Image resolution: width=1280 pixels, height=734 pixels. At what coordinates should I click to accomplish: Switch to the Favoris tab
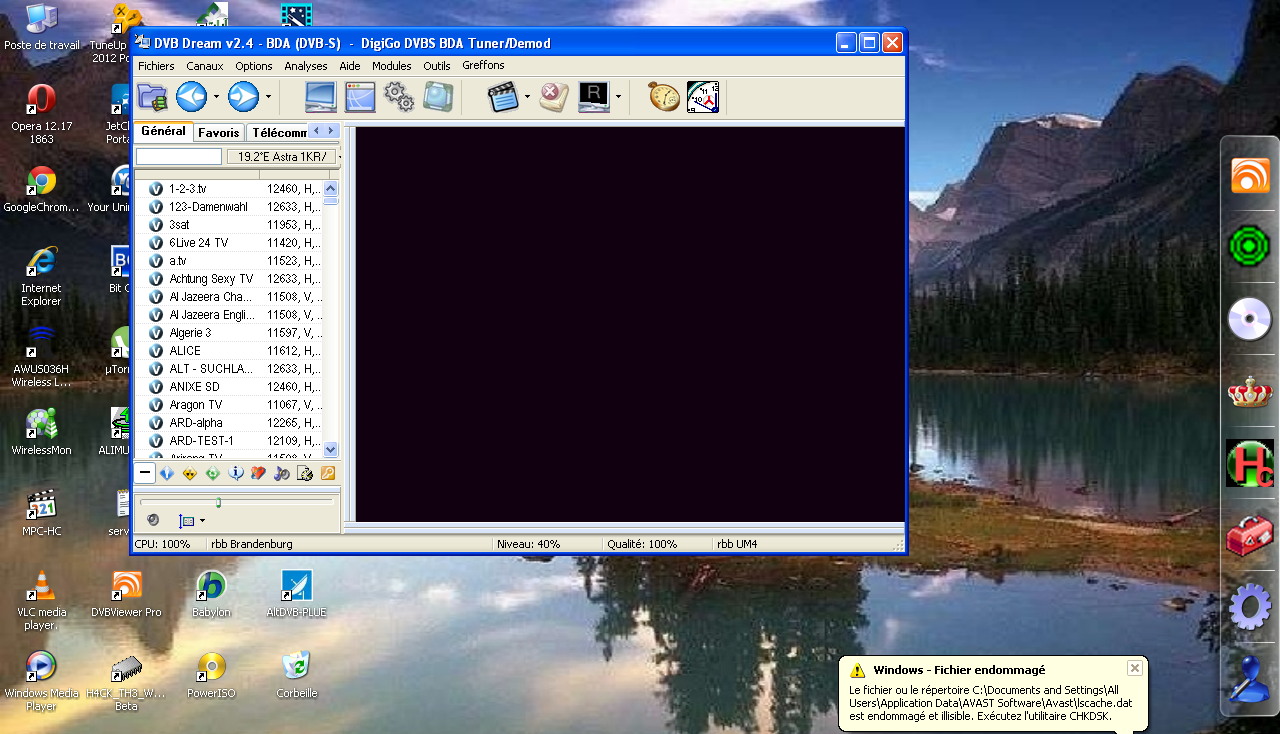click(x=218, y=132)
